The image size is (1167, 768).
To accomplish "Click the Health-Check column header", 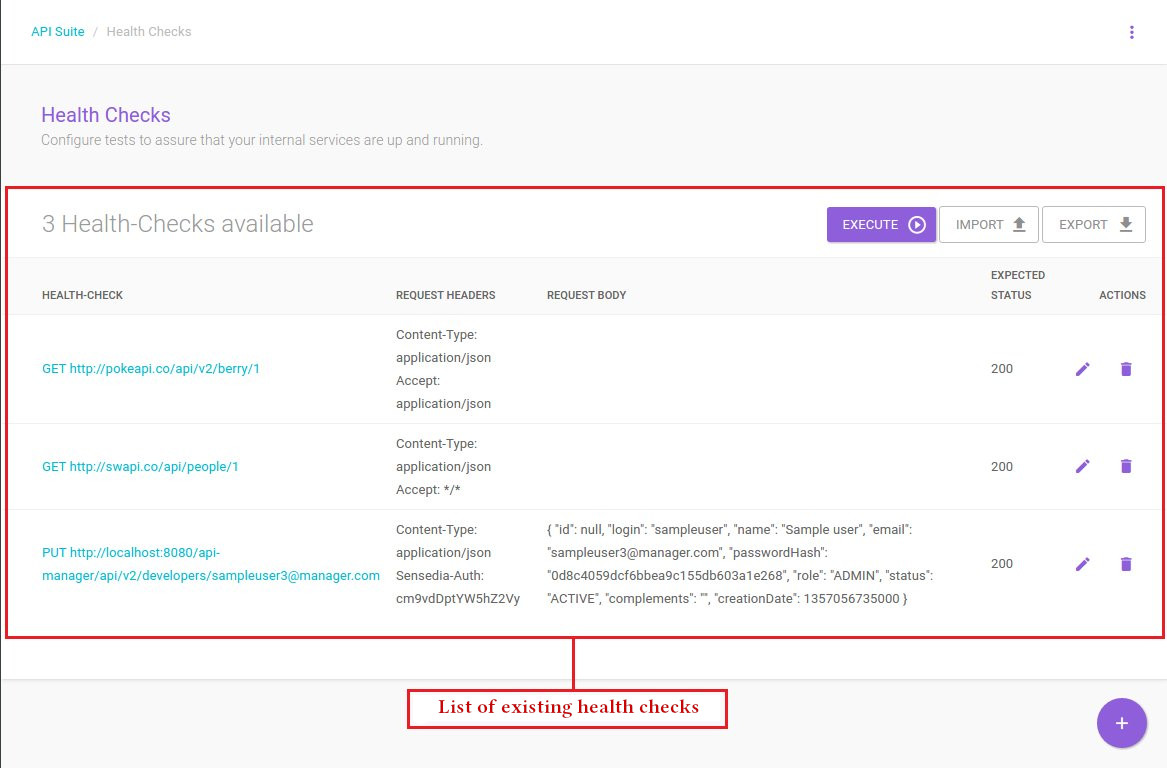I will pos(82,295).
